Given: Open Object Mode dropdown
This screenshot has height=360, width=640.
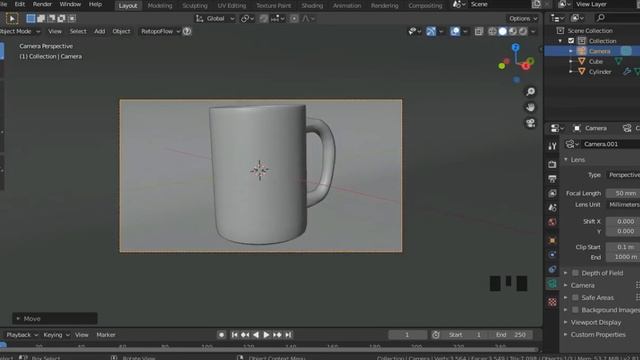Looking at the screenshot, I should (20, 31).
